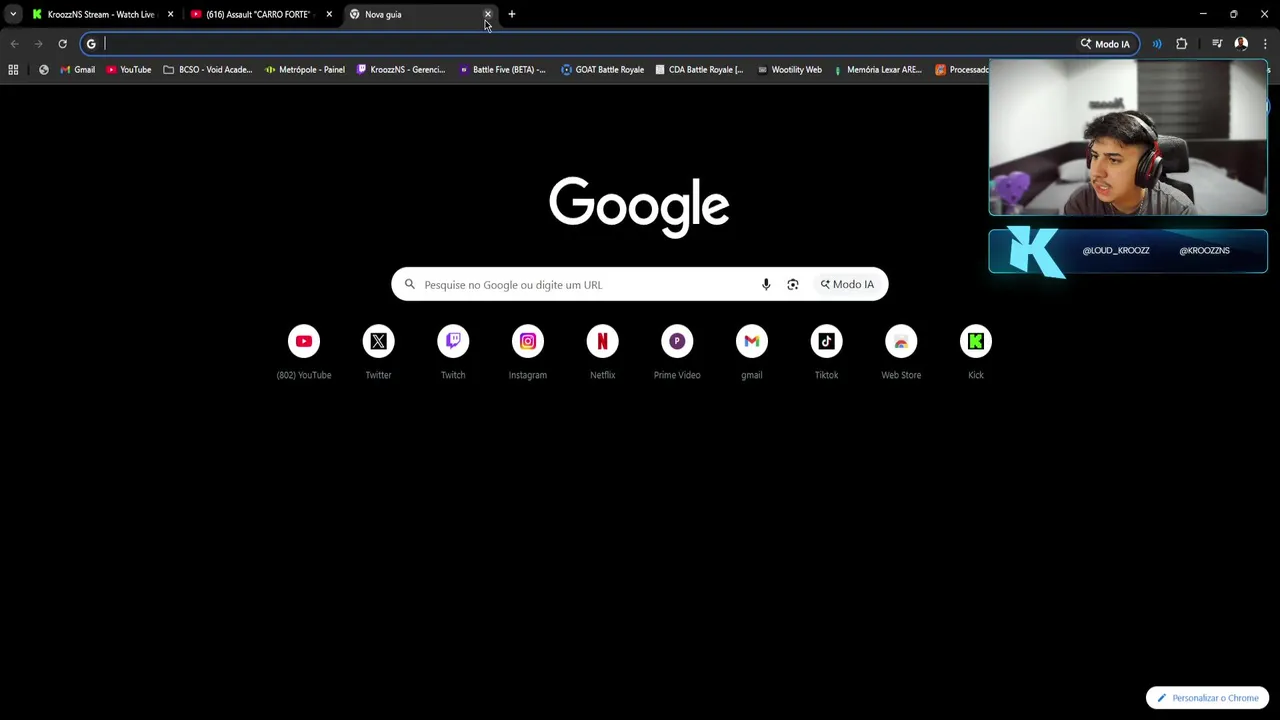Screen dimensions: 1280x720
Task: Click Modo IA in the search box
Action: point(848,285)
